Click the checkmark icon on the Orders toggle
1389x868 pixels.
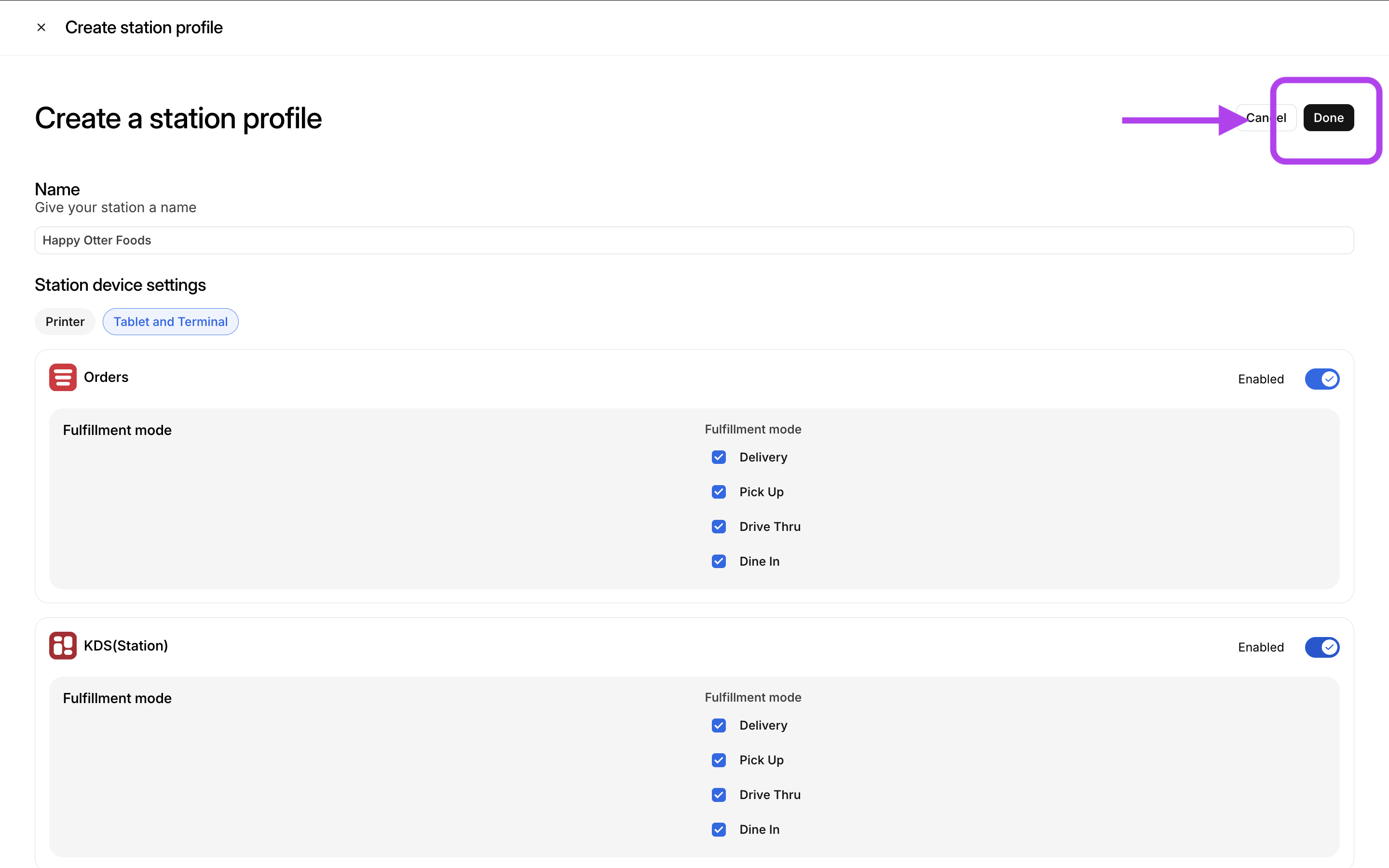(x=1329, y=379)
